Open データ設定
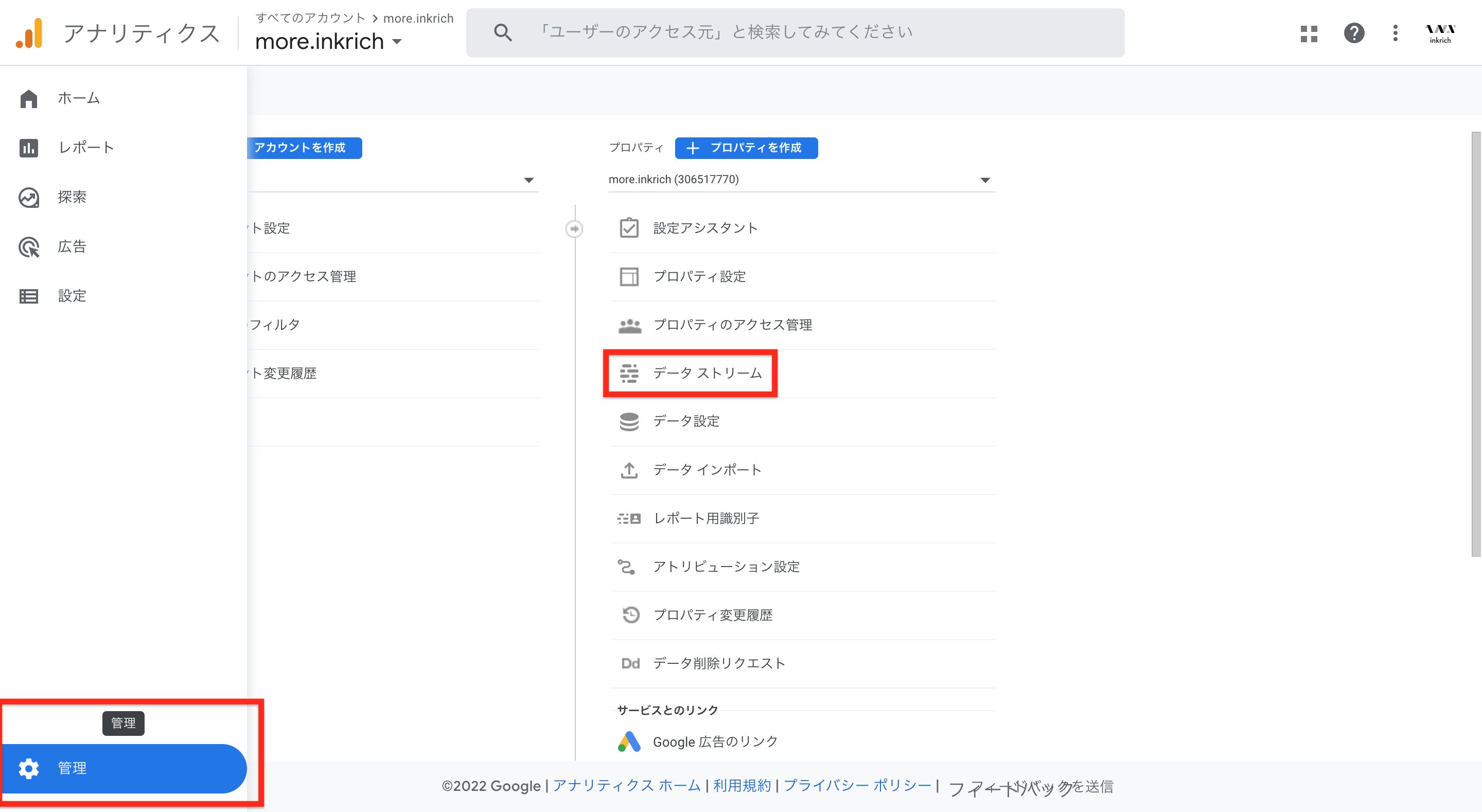 tap(803, 422)
